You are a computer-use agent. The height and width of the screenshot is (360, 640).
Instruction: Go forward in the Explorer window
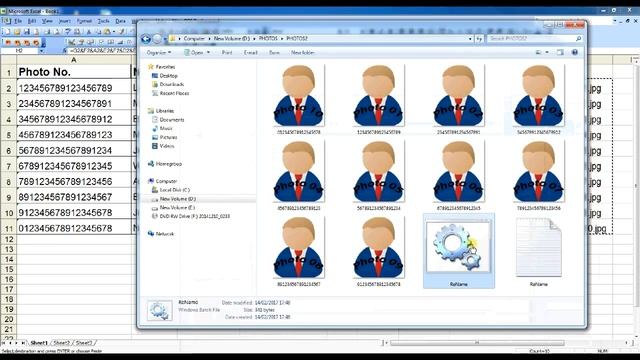157,39
